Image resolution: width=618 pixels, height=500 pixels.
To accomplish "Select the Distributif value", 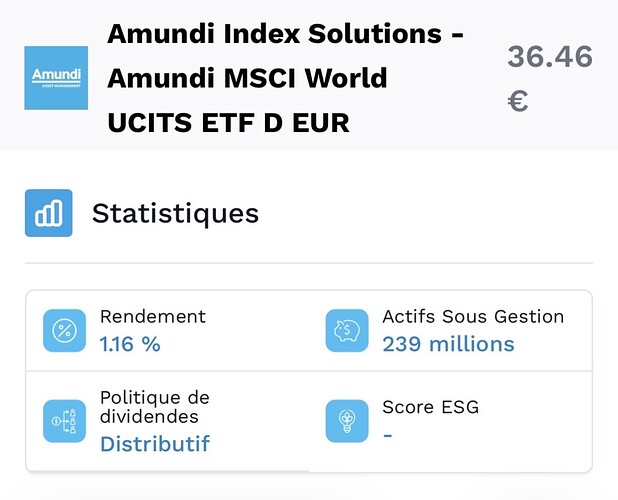I will (x=155, y=443).
